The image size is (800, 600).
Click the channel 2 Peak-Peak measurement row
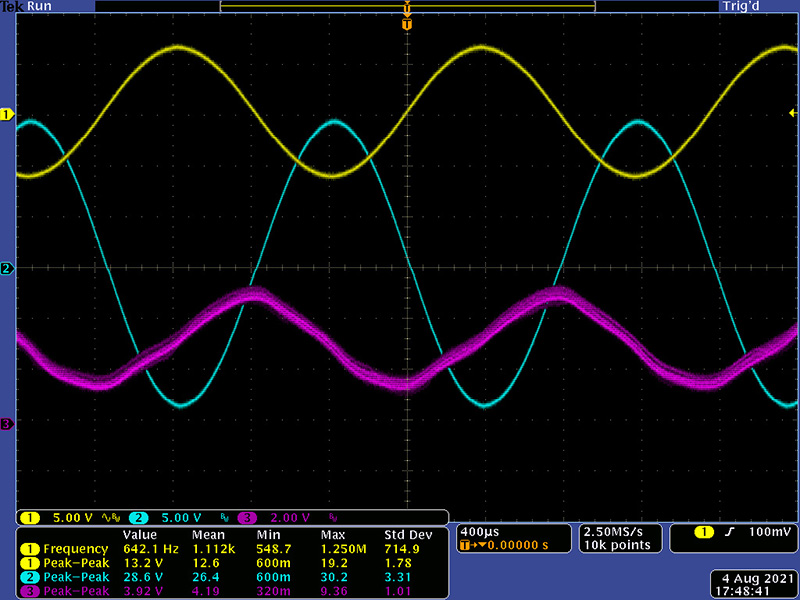click(230, 578)
